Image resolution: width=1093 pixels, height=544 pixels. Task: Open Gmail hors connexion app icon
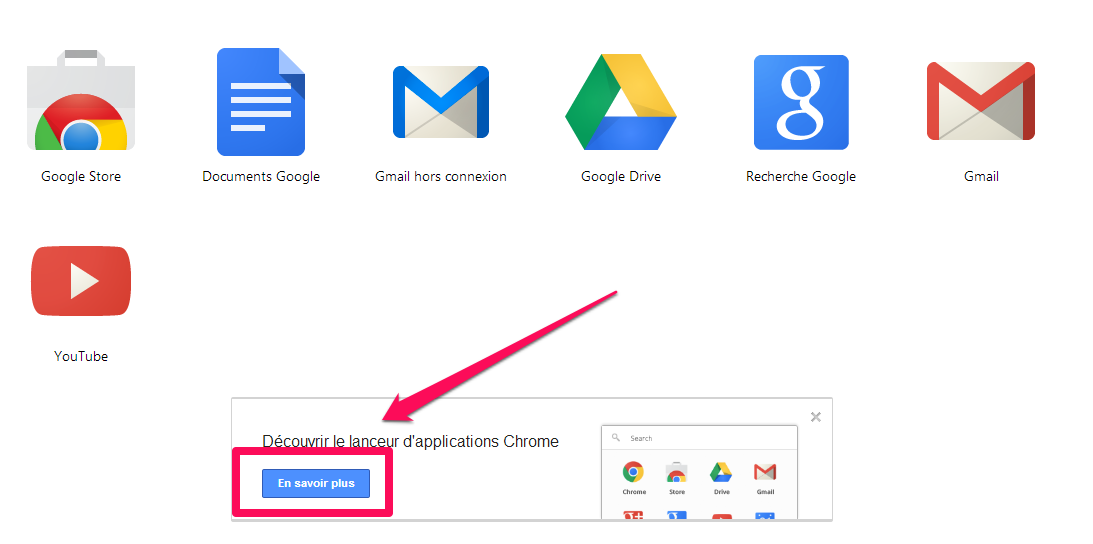pos(441,102)
